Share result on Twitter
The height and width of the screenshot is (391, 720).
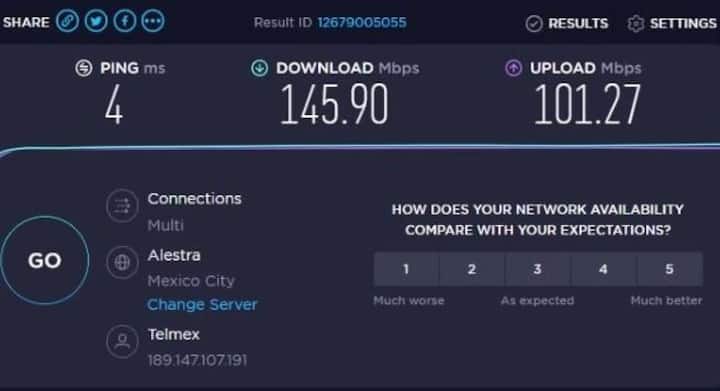pos(96,21)
